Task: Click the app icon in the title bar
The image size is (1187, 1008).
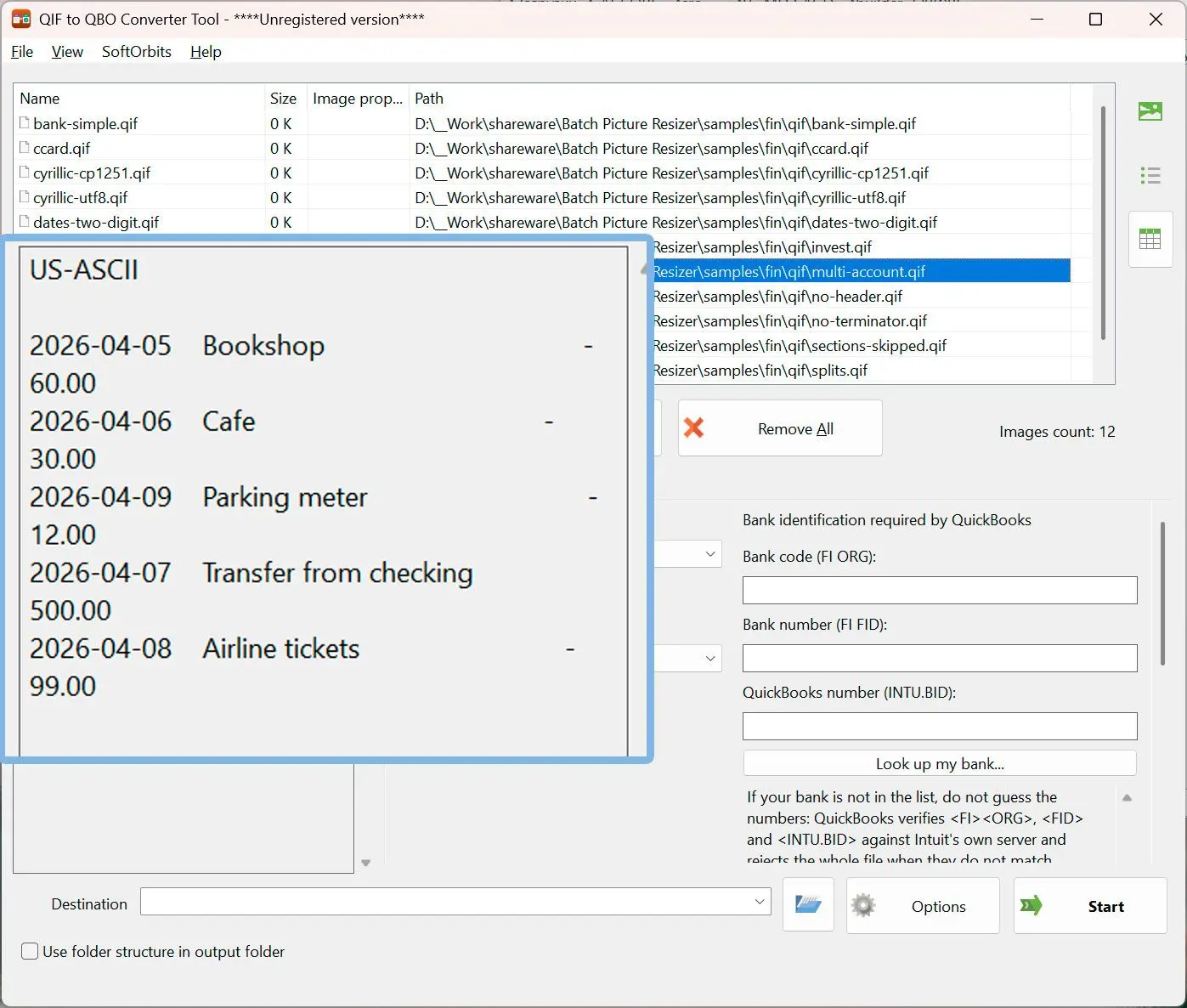Action: [x=21, y=19]
